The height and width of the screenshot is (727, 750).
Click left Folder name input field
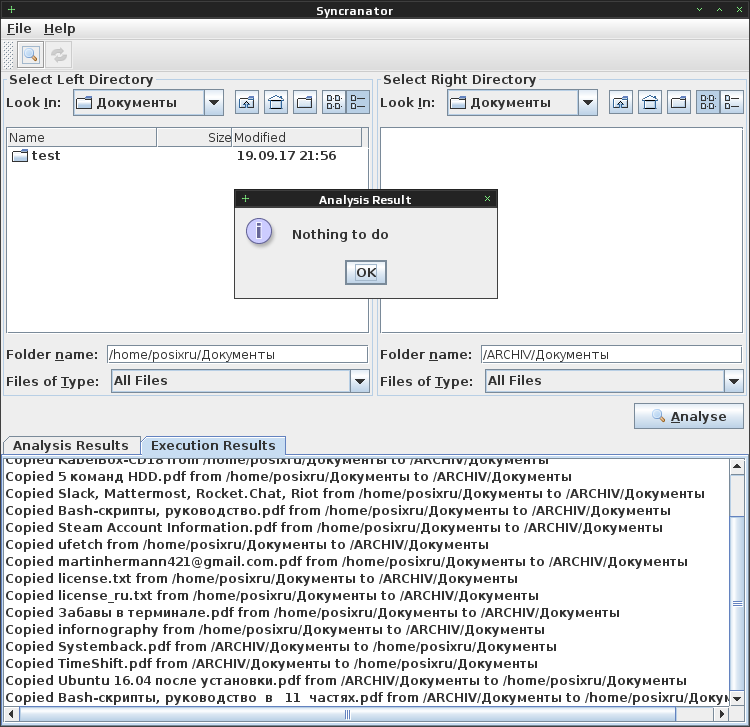click(237, 354)
